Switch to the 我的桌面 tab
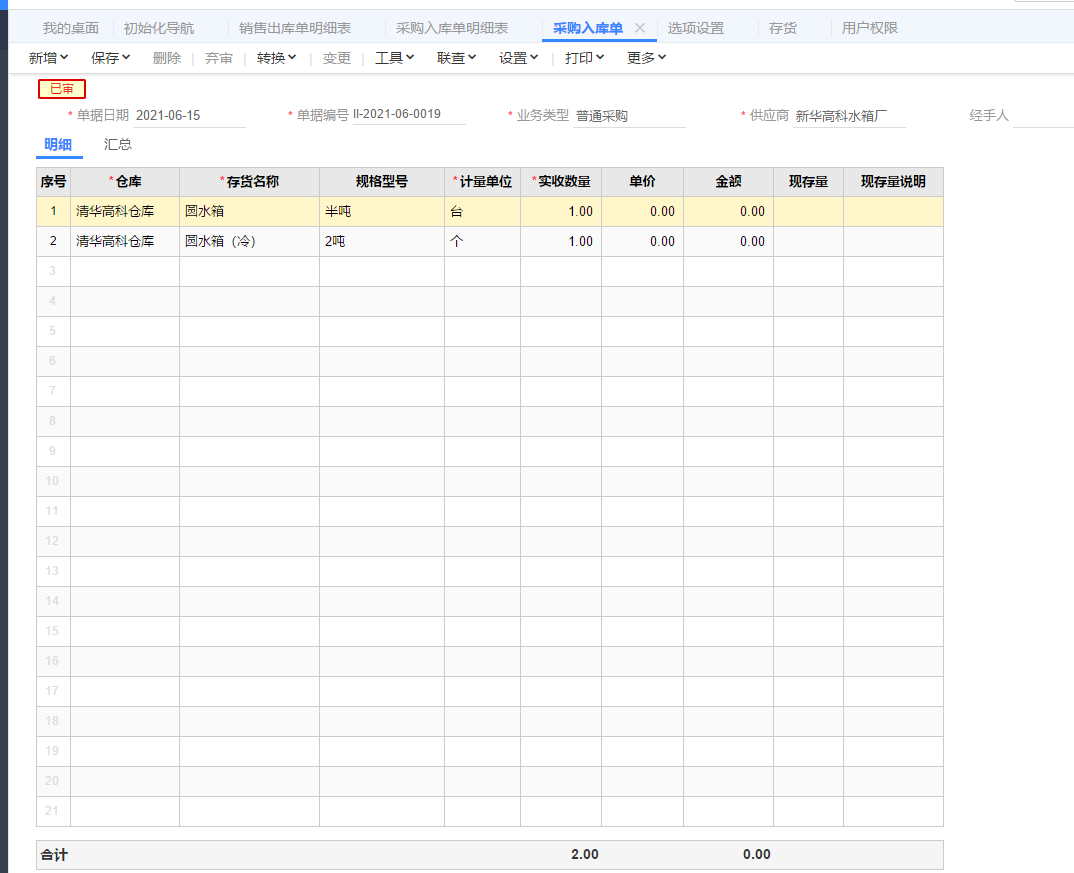Screen dimensions: 1074x873 coord(71,28)
